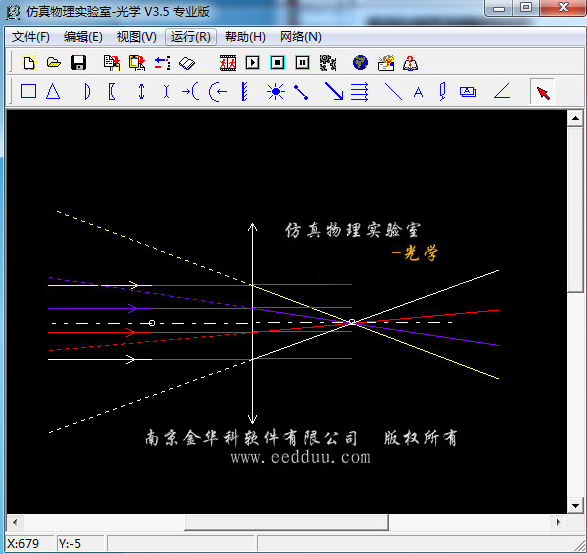Select the rectangle glass block tool
This screenshot has height=554, width=587.
pyautogui.click(x=28, y=91)
